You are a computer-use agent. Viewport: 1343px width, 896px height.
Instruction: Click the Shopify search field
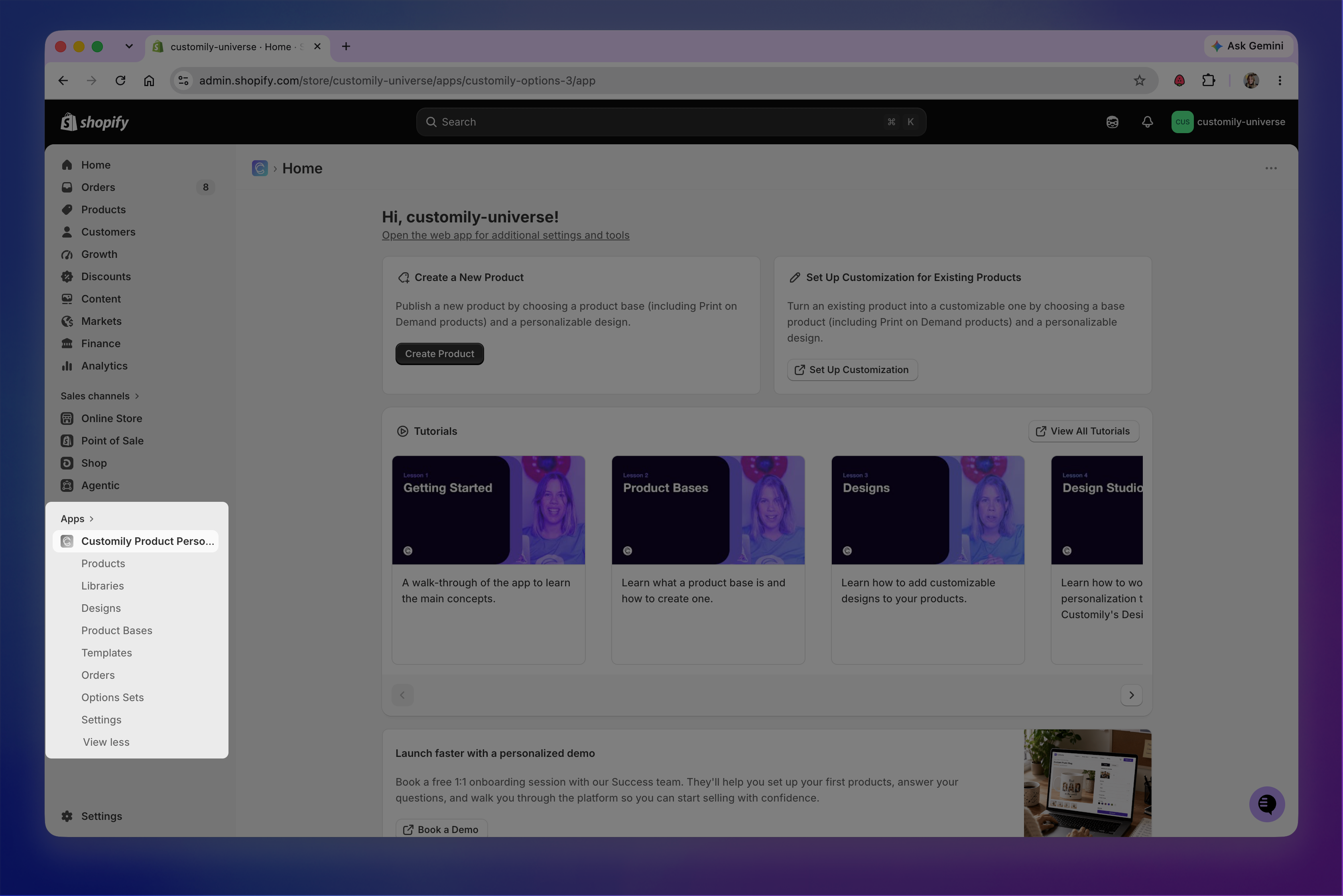(671, 122)
